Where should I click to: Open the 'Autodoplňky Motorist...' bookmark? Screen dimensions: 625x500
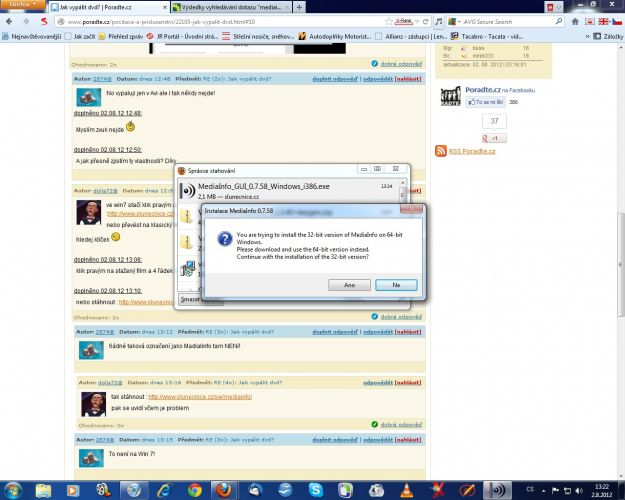[335, 36]
